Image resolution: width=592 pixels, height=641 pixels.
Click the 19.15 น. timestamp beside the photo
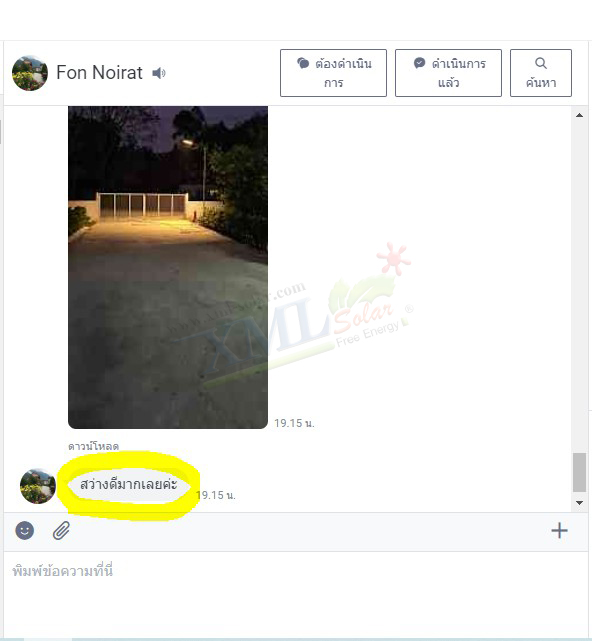(294, 423)
